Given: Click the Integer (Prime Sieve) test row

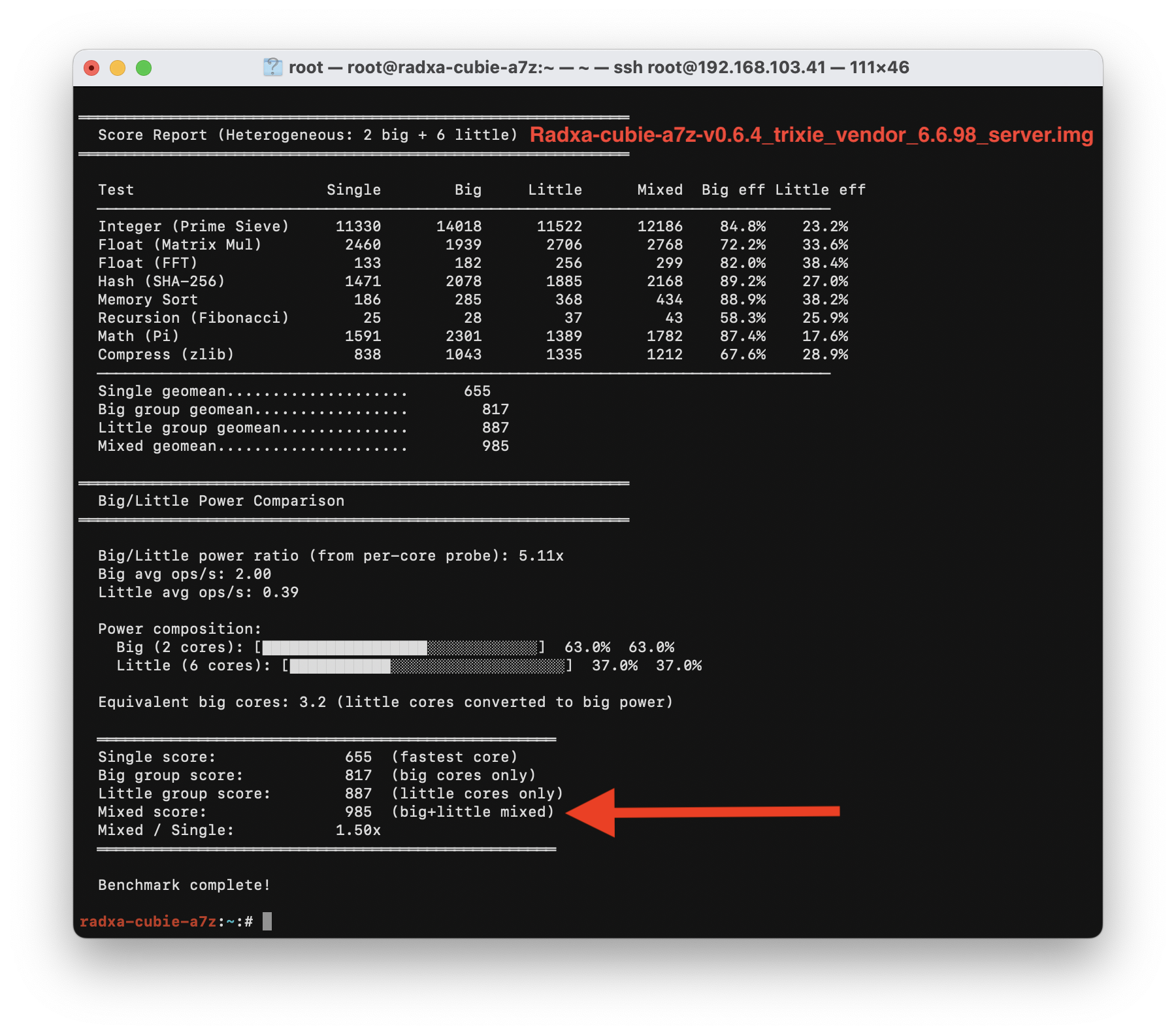Looking at the screenshot, I should coord(193,227).
